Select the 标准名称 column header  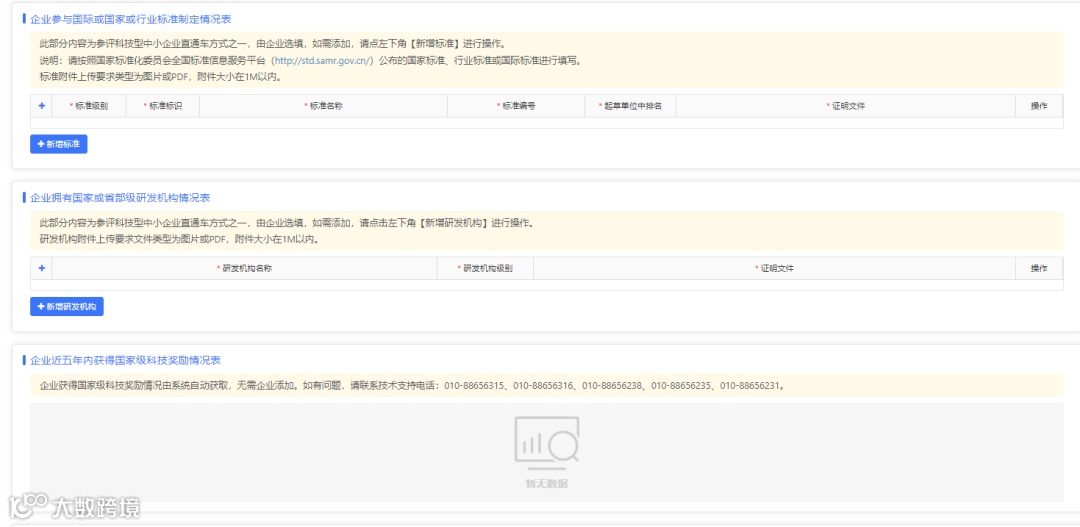tap(324, 106)
